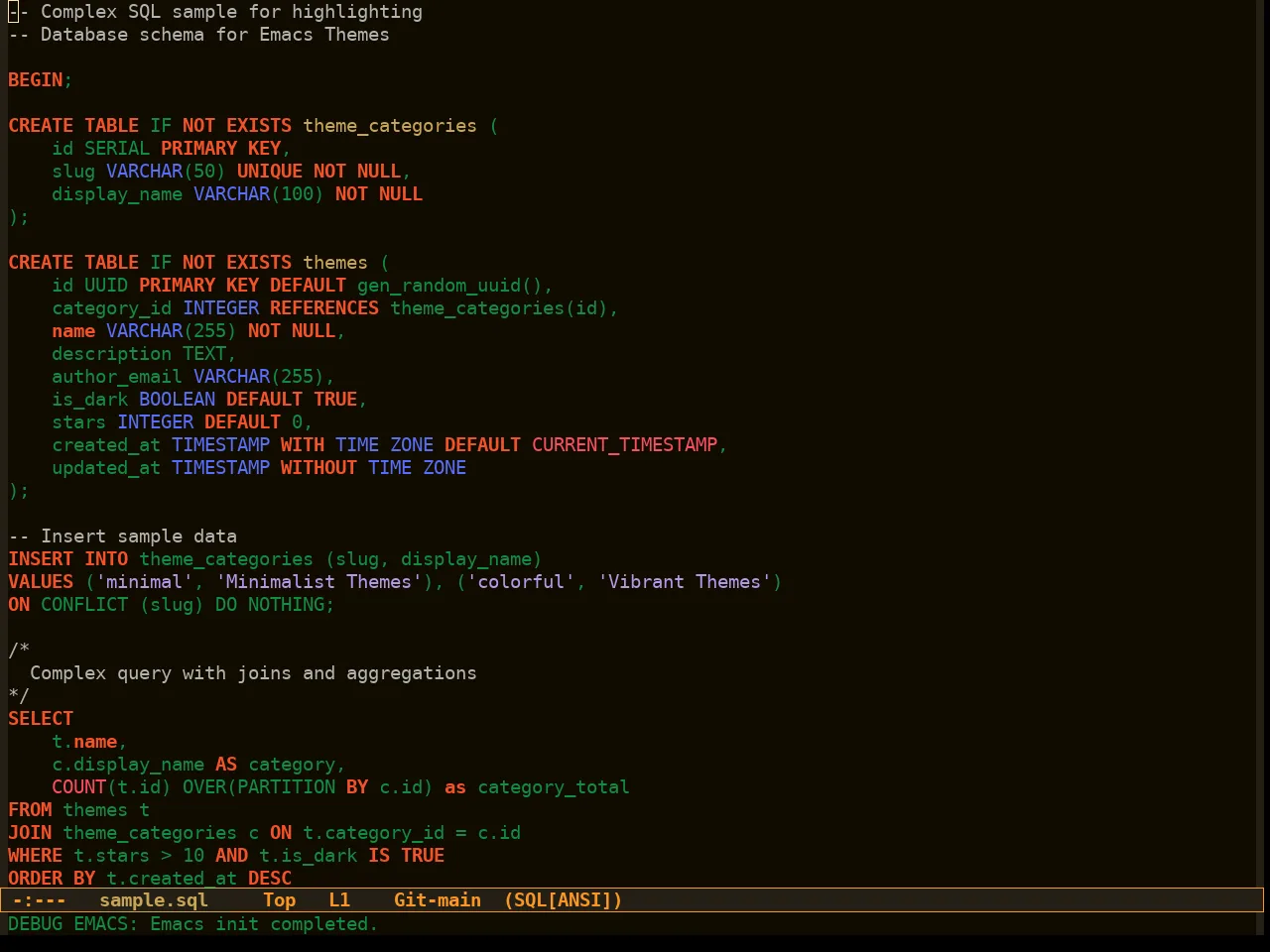Click the (SQL[ANSI]) major mode indicator
This screenshot has height=952, width=1270.
pyautogui.click(x=563, y=900)
